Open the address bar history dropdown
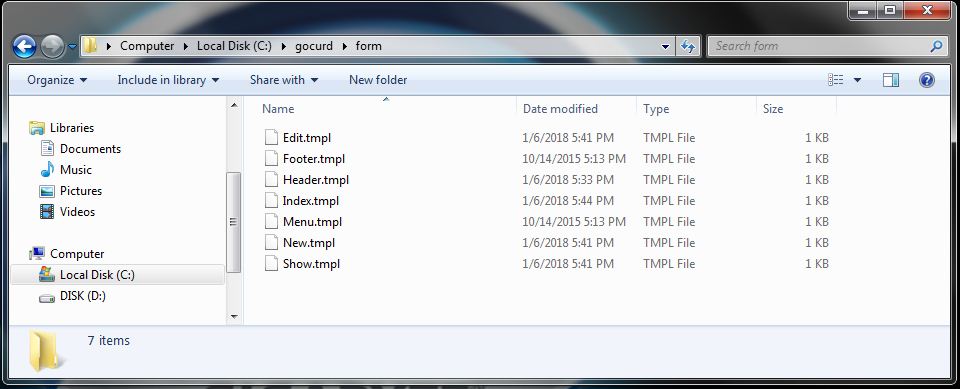The height and width of the screenshot is (389, 960). pos(666,47)
